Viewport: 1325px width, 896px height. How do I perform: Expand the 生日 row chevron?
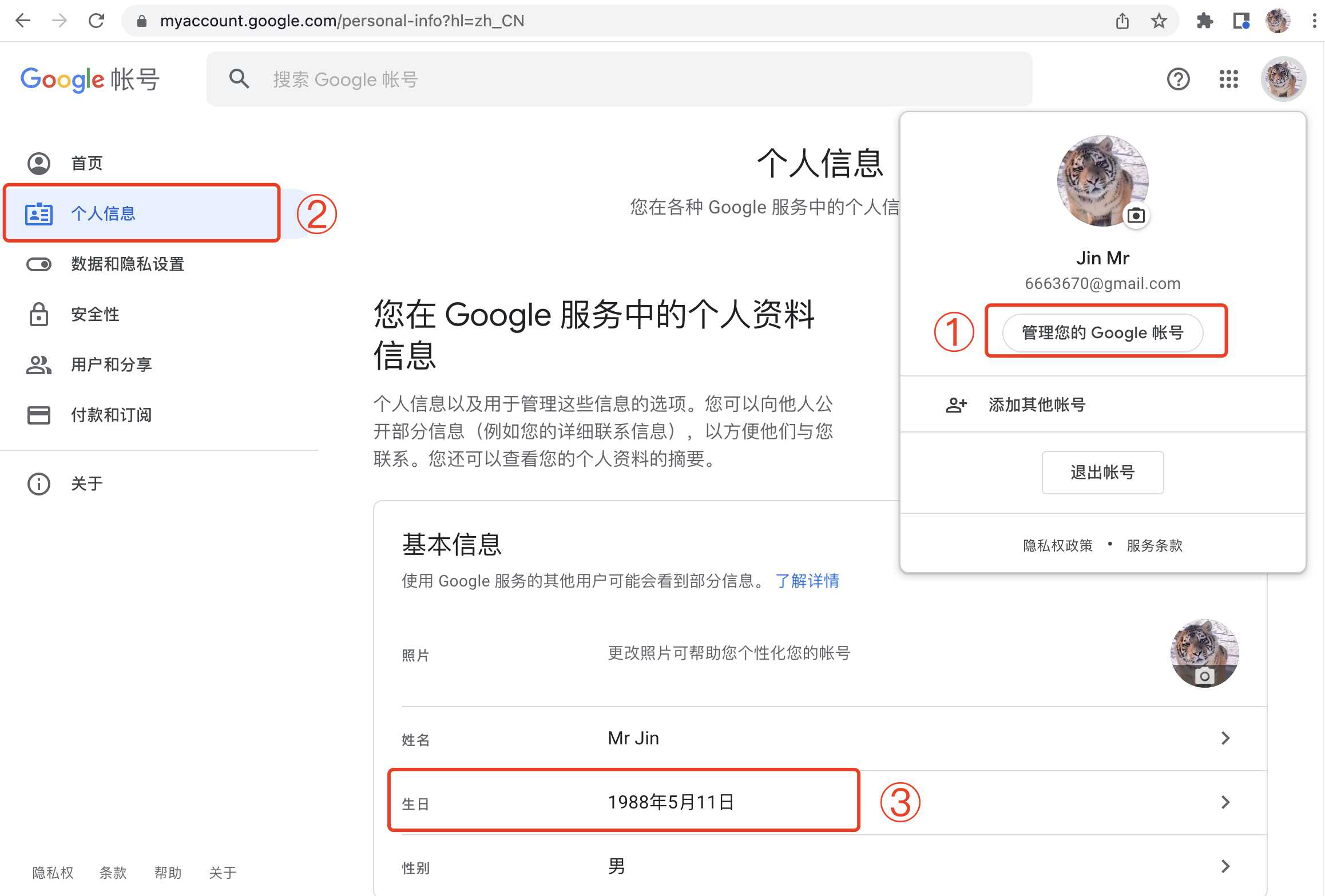[x=1225, y=802]
